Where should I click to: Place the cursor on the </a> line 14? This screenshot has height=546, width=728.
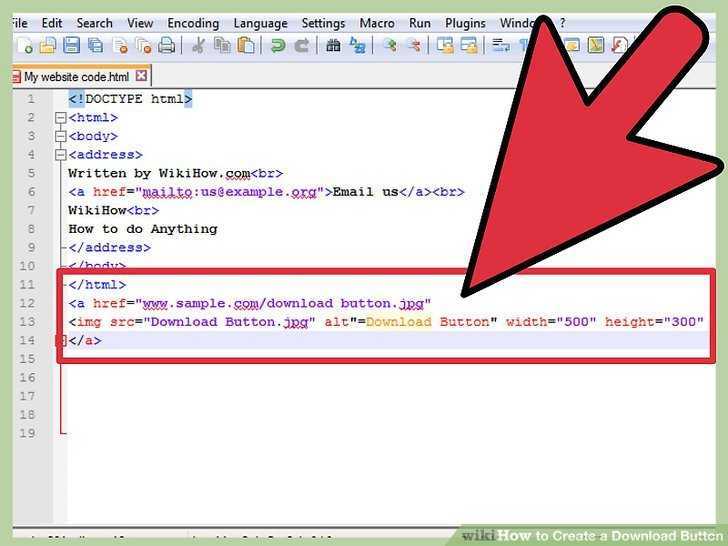tap(385, 340)
